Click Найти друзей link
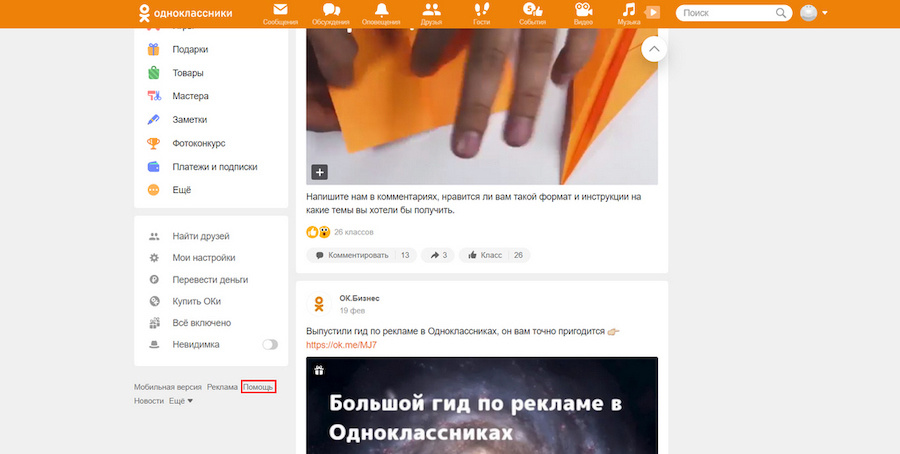 201,236
